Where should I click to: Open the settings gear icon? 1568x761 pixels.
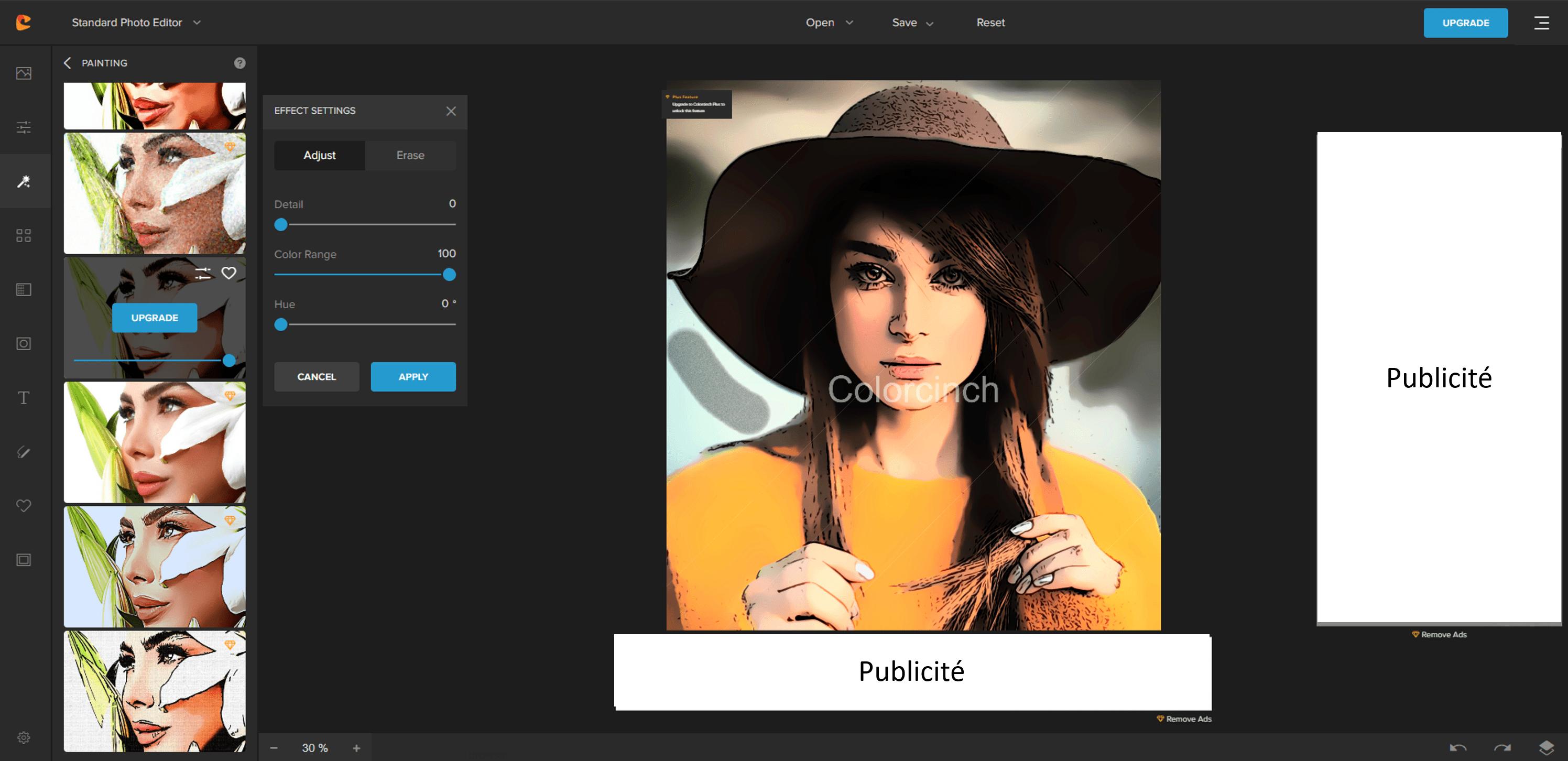coord(24,737)
